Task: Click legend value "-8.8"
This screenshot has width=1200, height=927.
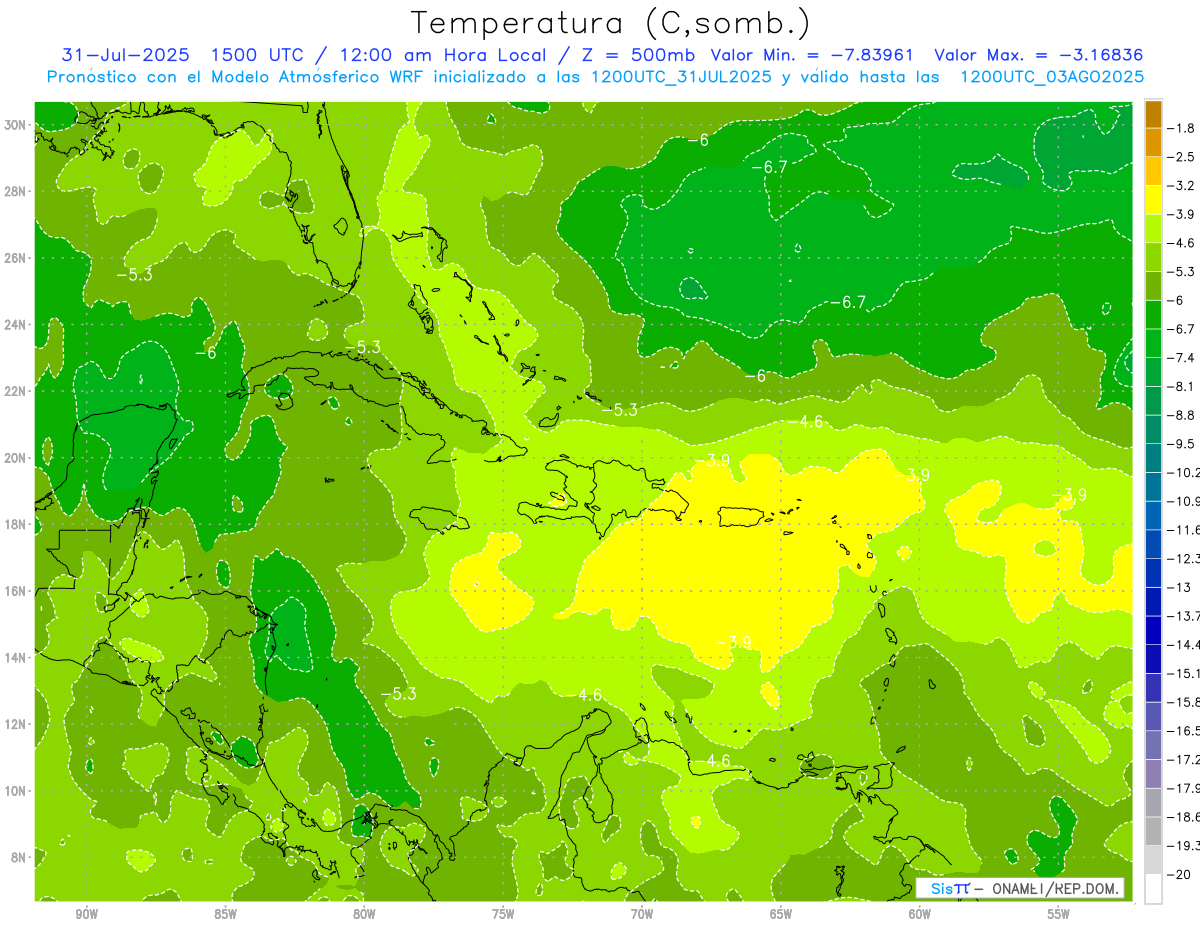Action: (x=1182, y=415)
